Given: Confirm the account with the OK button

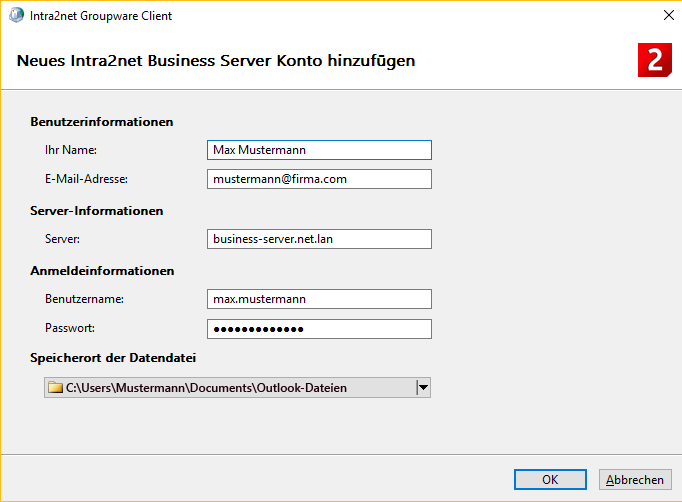Looking at the screenshot, I should point(550,479).
